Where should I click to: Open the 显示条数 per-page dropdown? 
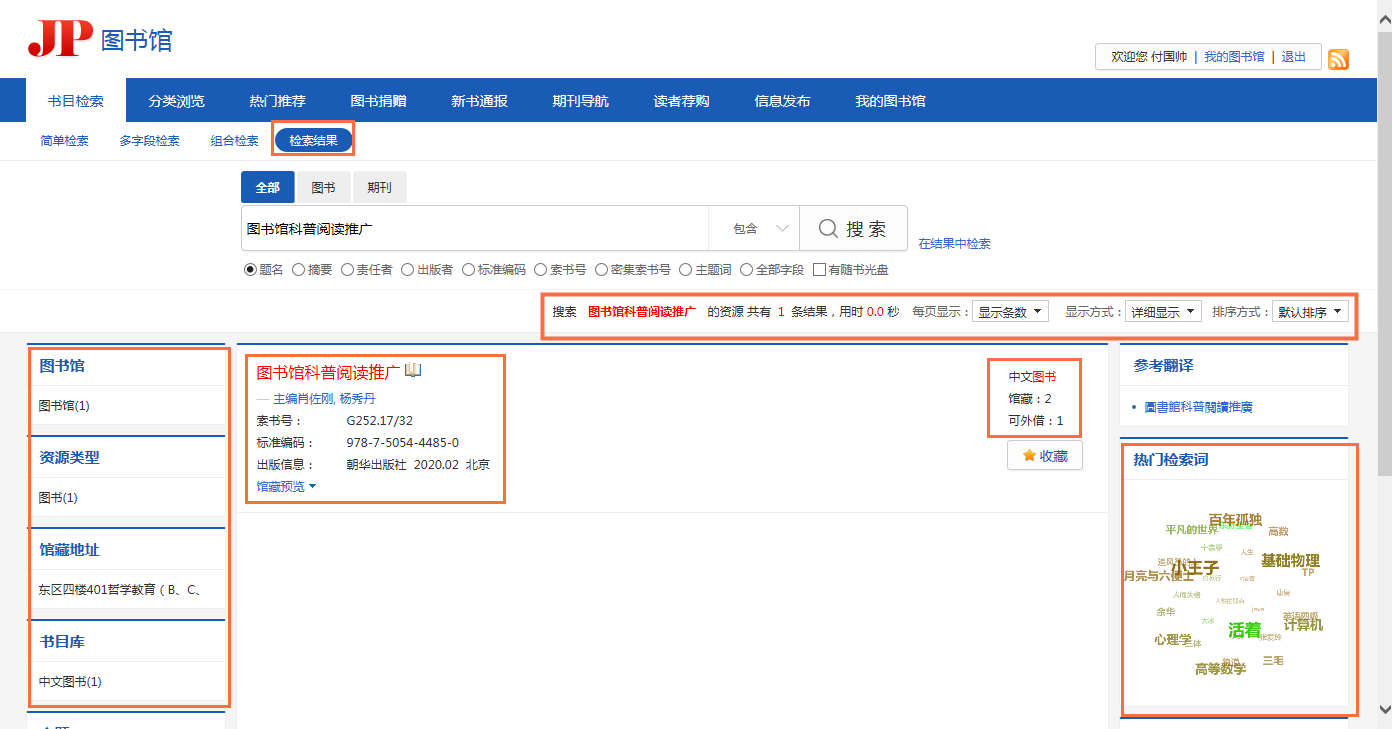point(1010,312)
